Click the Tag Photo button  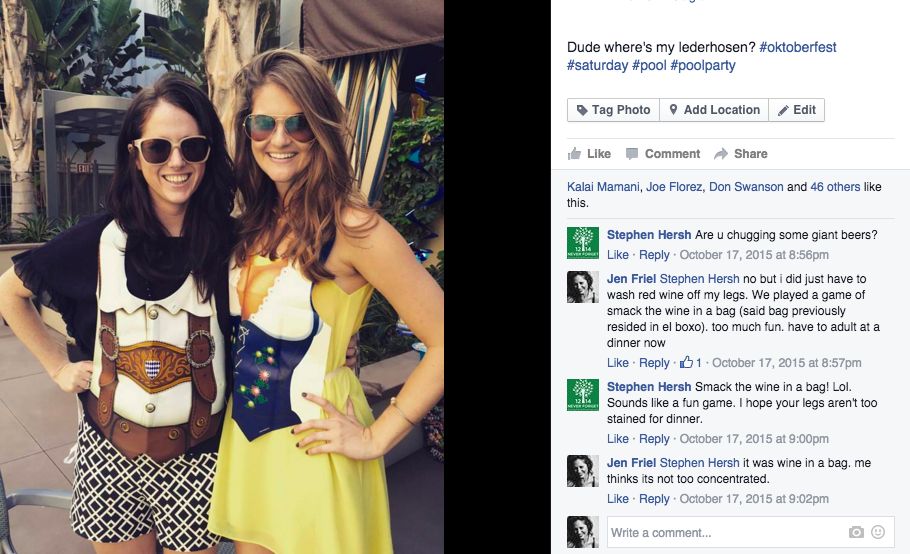(613, 110)
